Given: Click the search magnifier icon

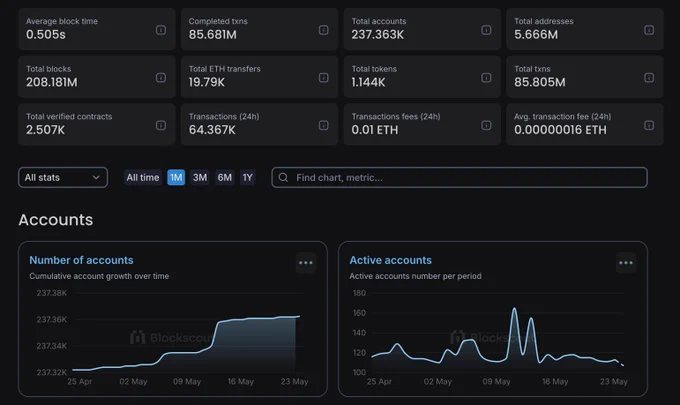Looking at the screenshot, I should point(283,177).
